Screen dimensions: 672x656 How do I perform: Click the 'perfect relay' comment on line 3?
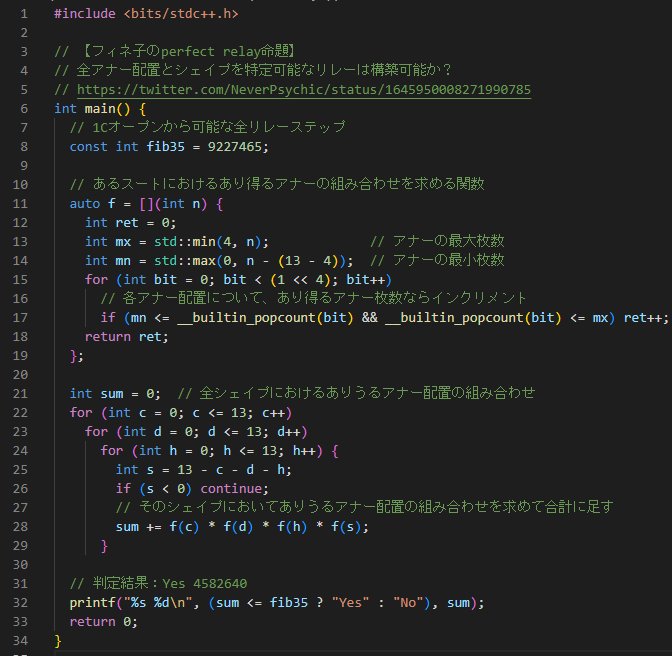pos(175,51)
